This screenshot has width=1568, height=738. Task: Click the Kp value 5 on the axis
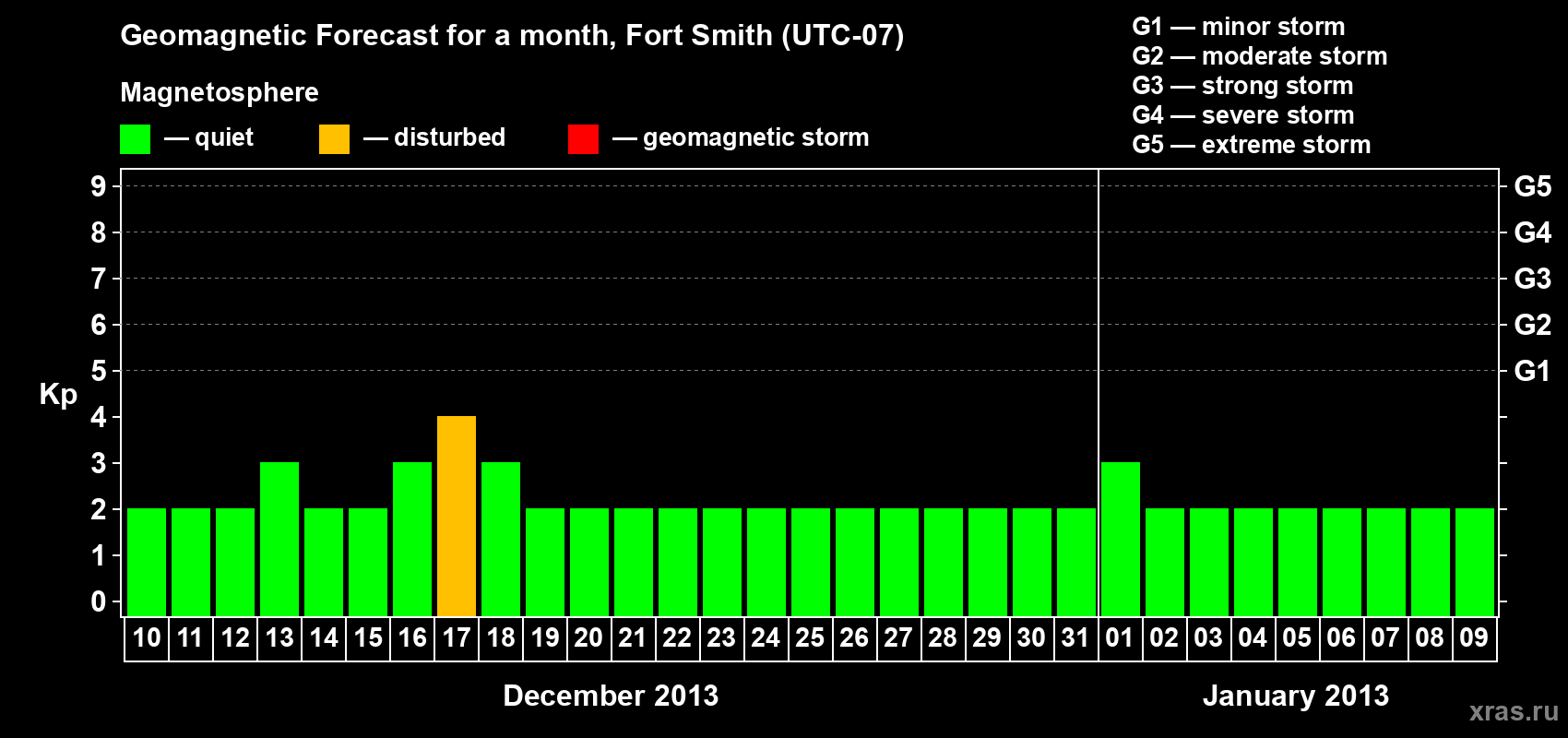click(99, 371)
